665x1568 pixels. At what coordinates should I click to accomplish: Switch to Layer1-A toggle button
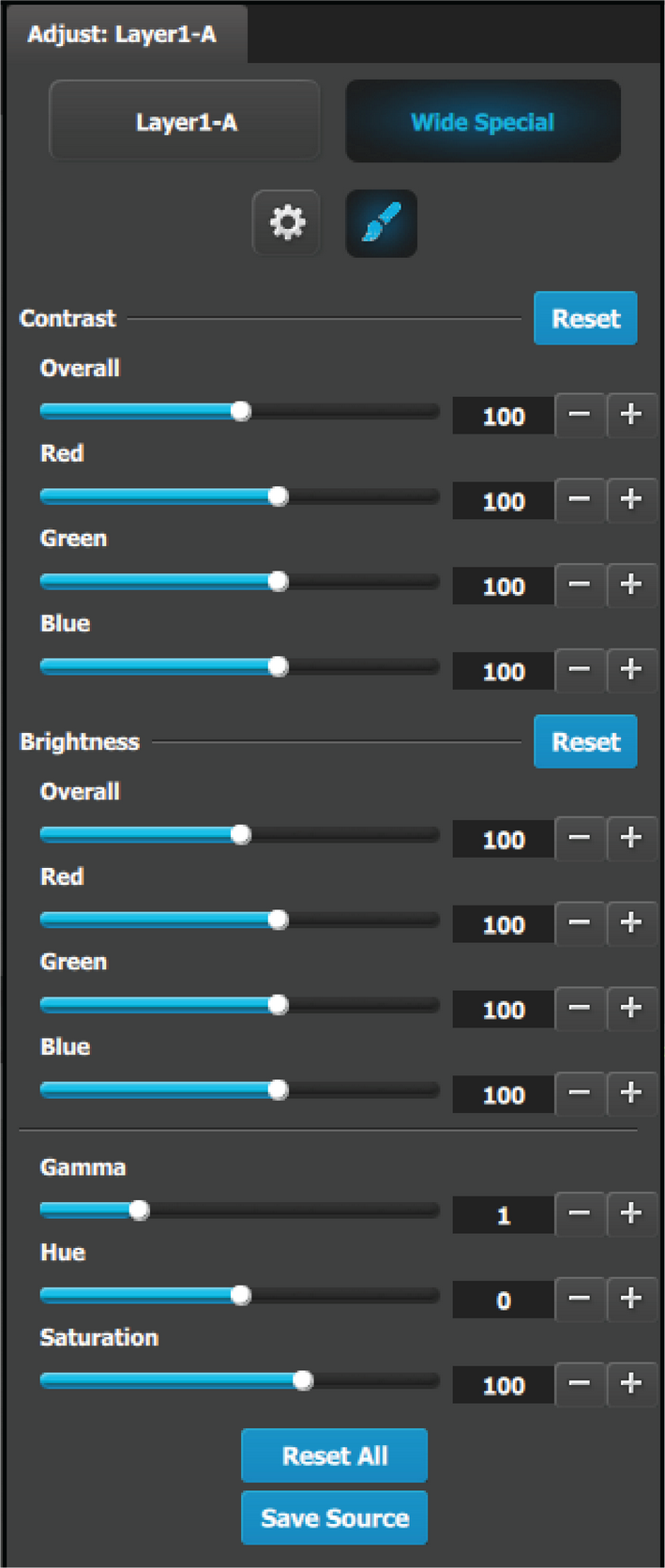click(x=185, y=121)
